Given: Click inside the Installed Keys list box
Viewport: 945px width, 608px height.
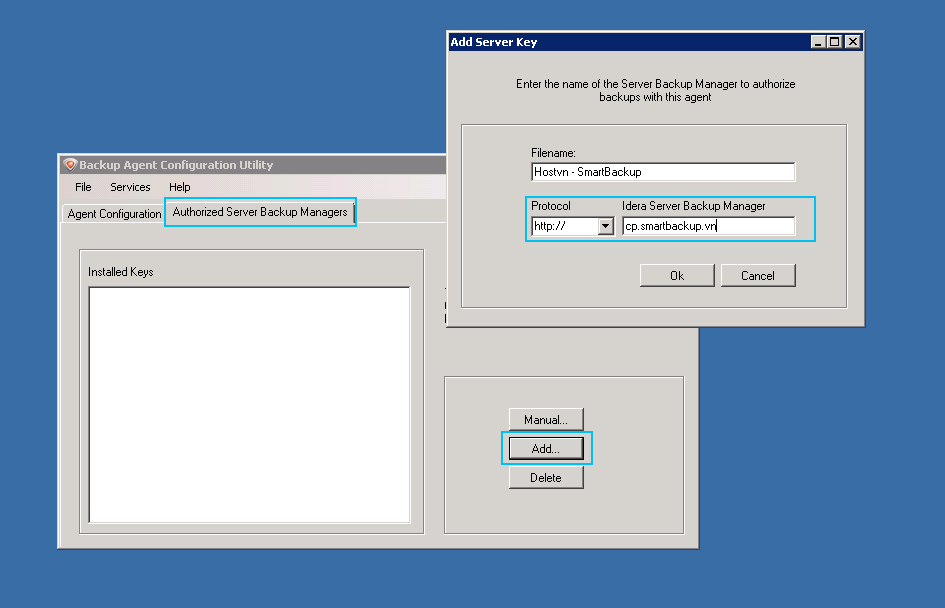Looking at the screenshot, I should (x=250, y=405).
